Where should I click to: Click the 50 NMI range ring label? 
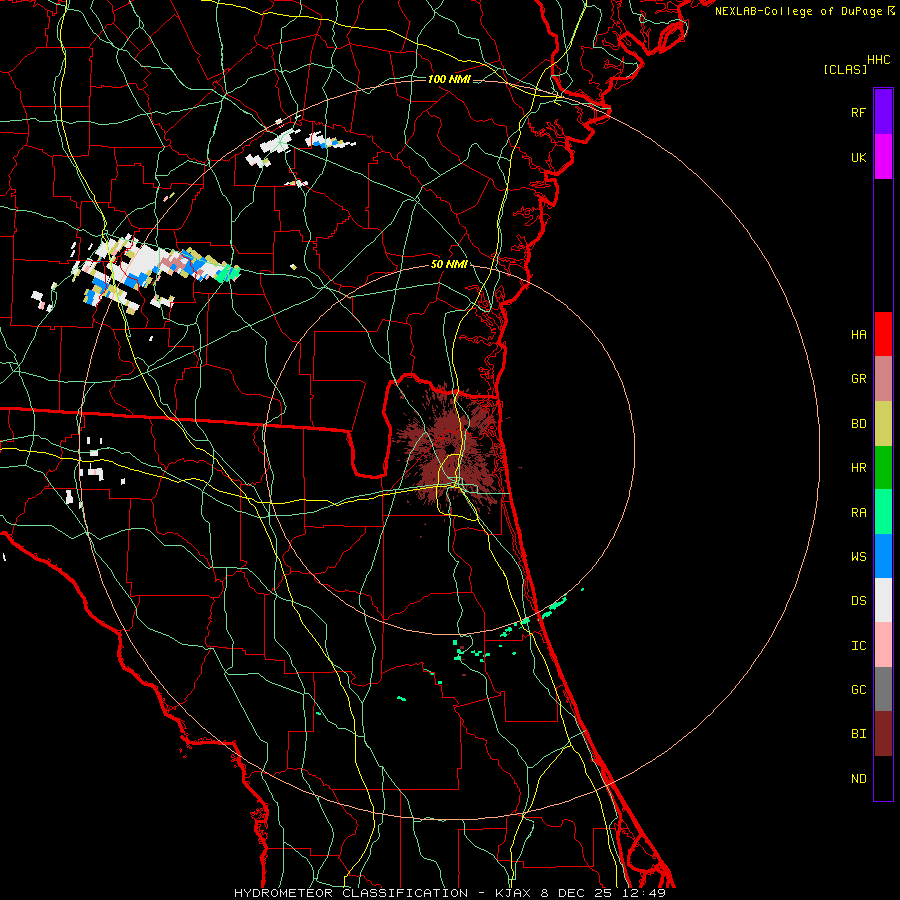coord(449,264)
